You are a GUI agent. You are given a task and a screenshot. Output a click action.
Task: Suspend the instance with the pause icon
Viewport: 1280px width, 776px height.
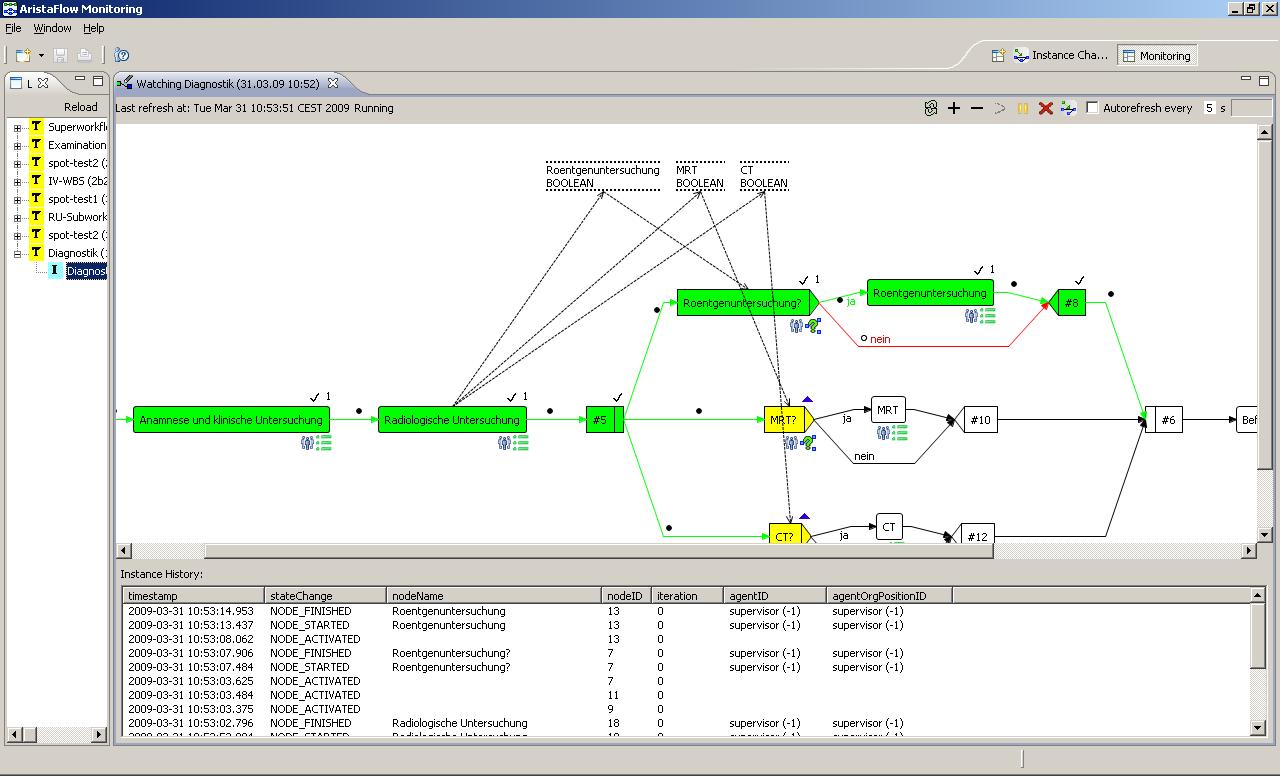point(1023,108)
